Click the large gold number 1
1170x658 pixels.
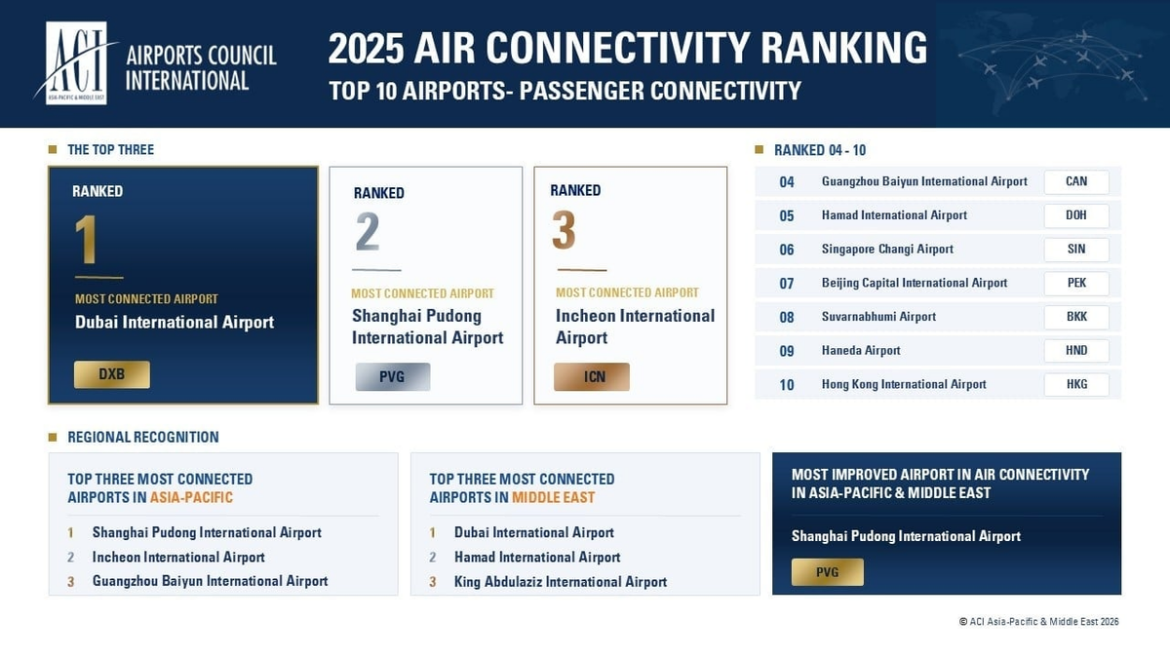point(86,239)
